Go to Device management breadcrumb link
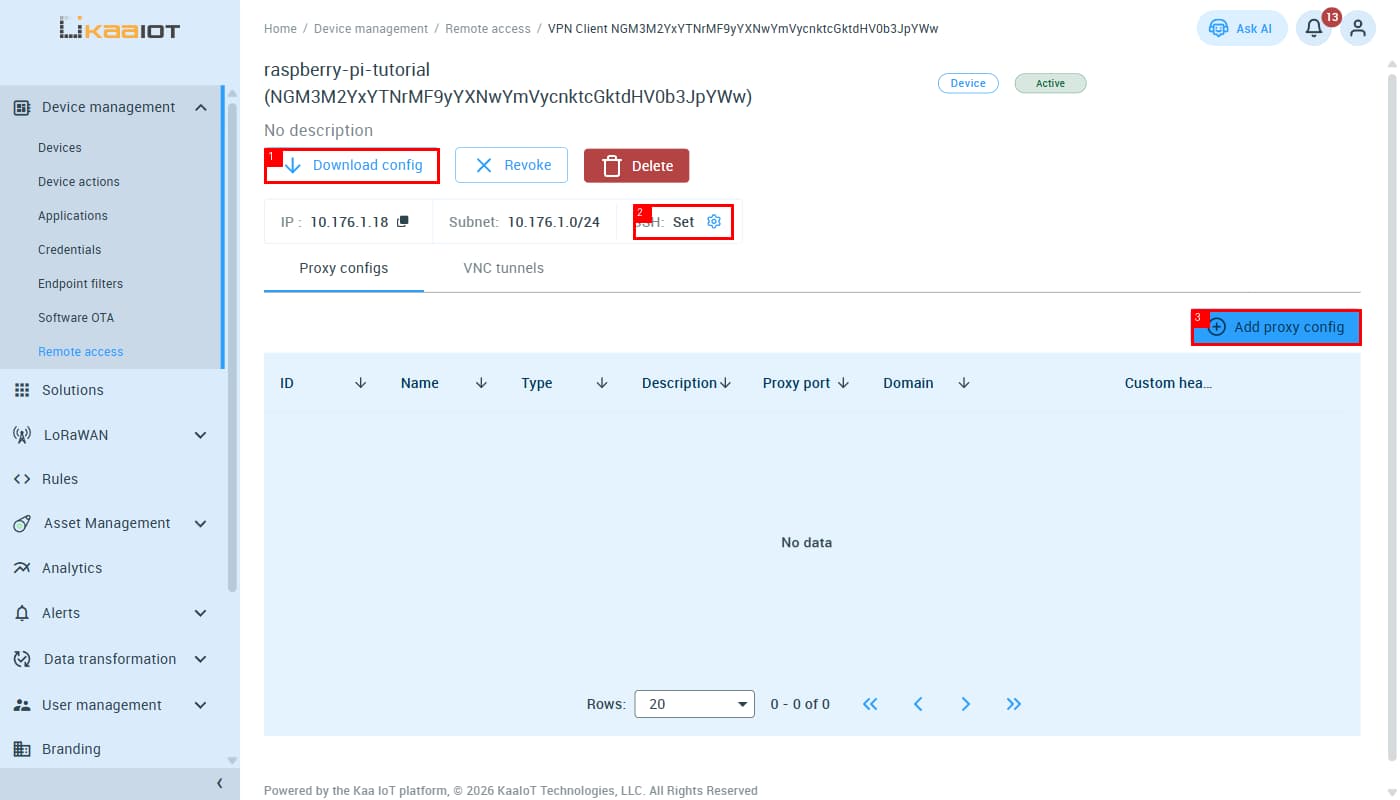 (371, 29)
